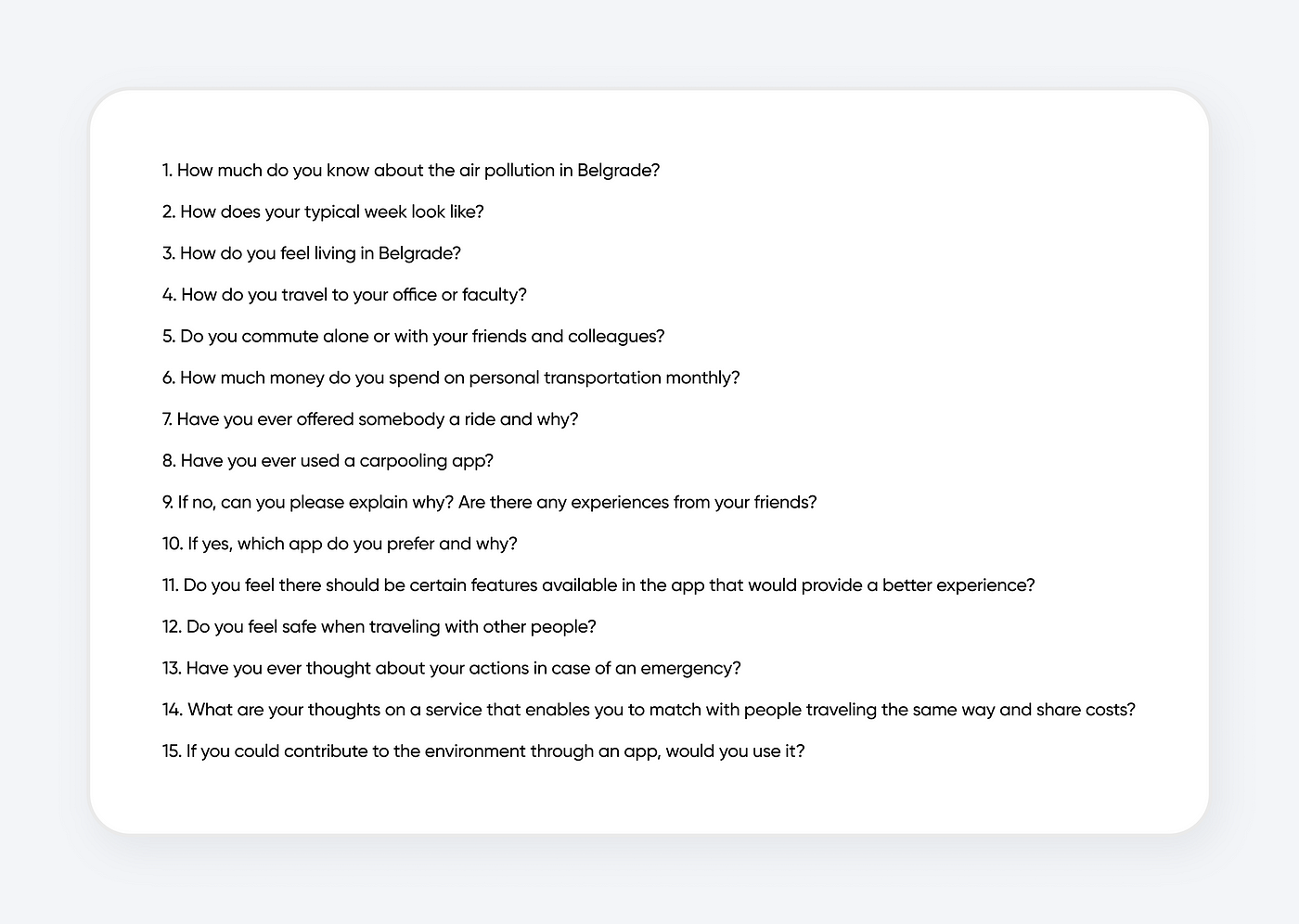Select the typical week question text
Image resolution: width=1299 pixels, height=924 pixels.
click(323, 212)
